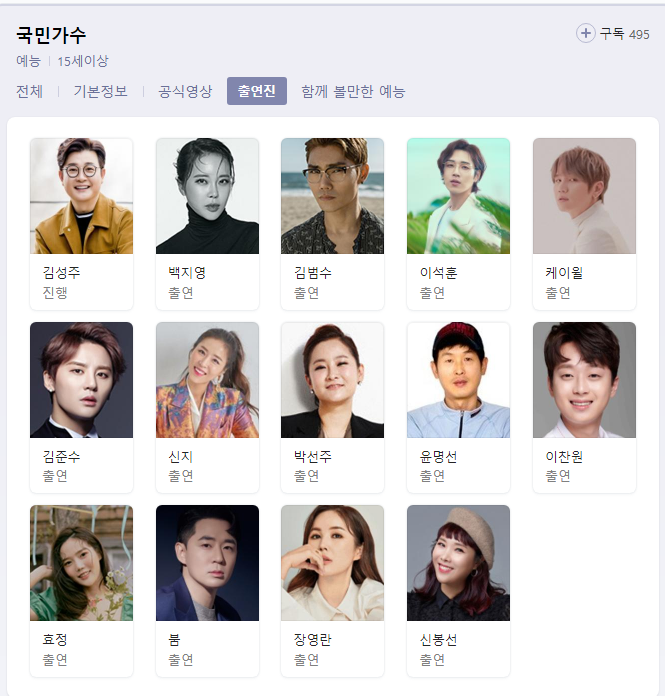Open 김범수 cast photo
The height and width of the screenshot is (696, 665).
332,196
